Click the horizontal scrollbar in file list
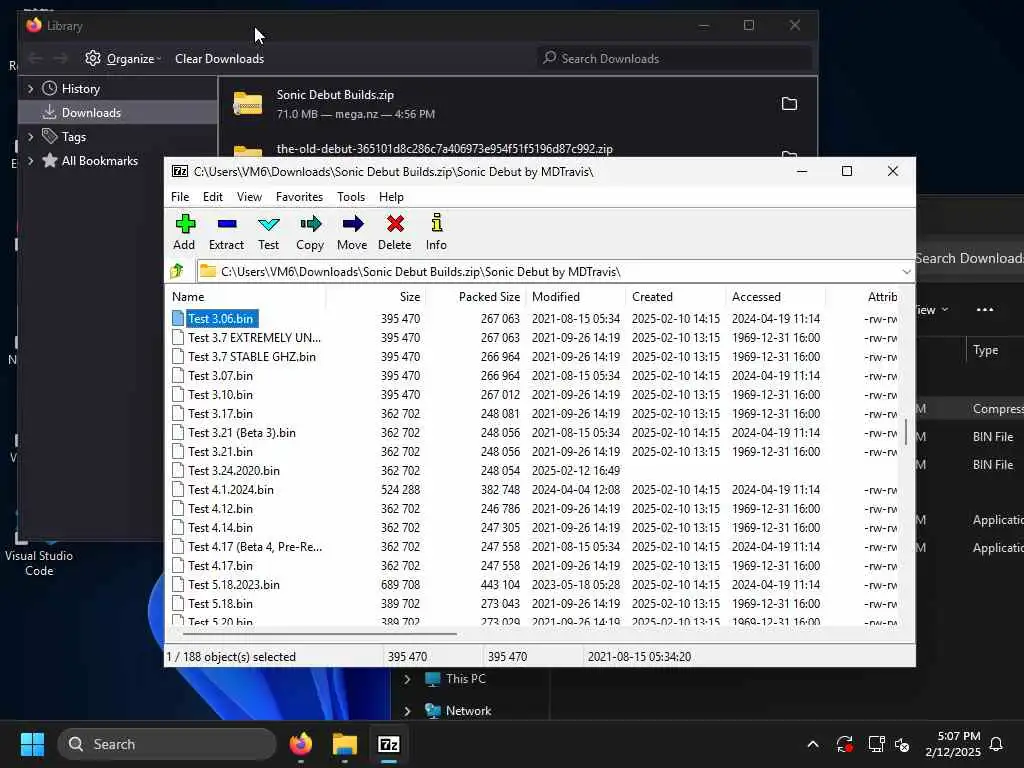This screenshot has height=768, width=1024. tap(320, 633)
